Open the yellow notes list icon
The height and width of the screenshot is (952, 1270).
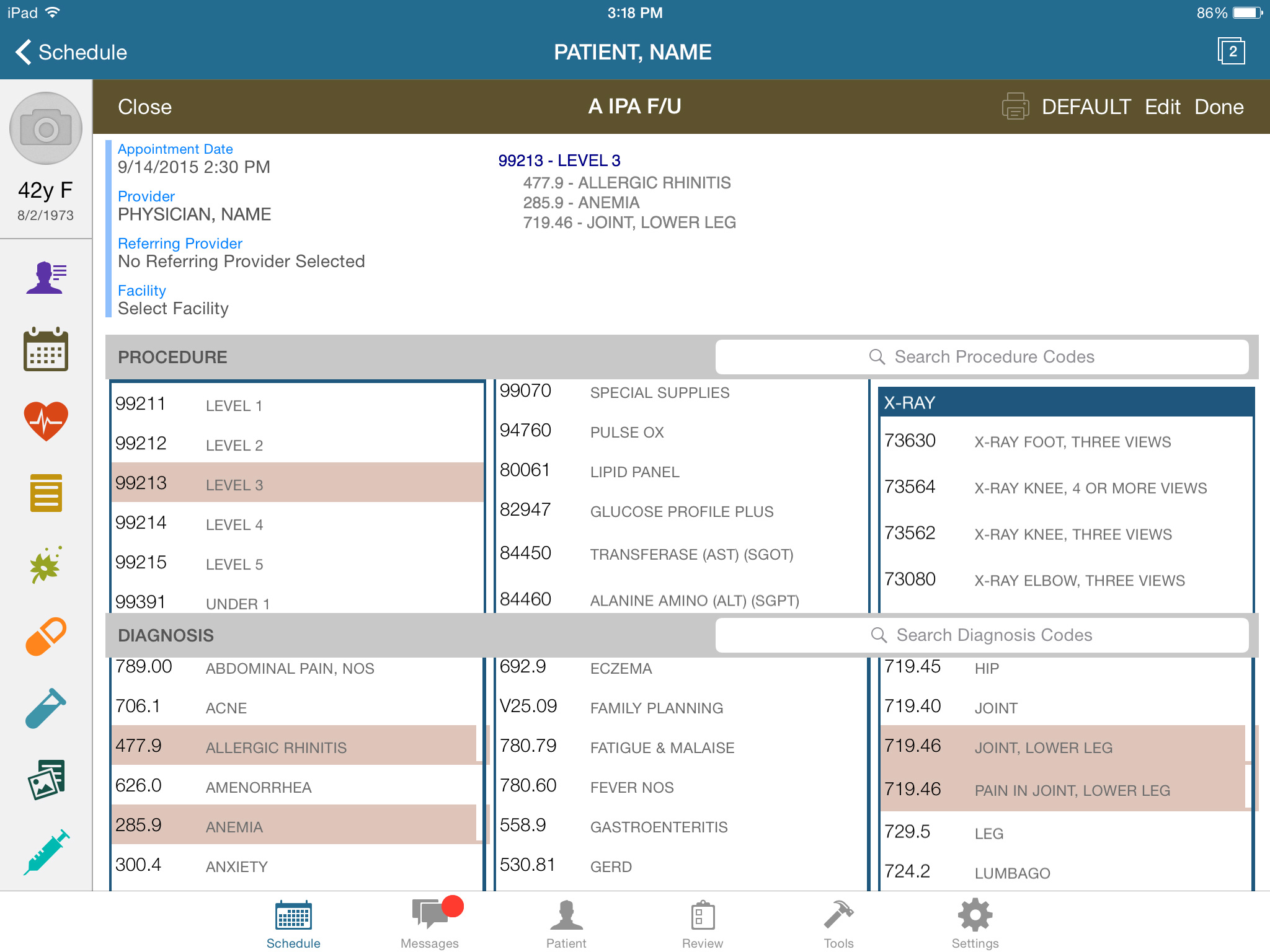coord(46,493)
